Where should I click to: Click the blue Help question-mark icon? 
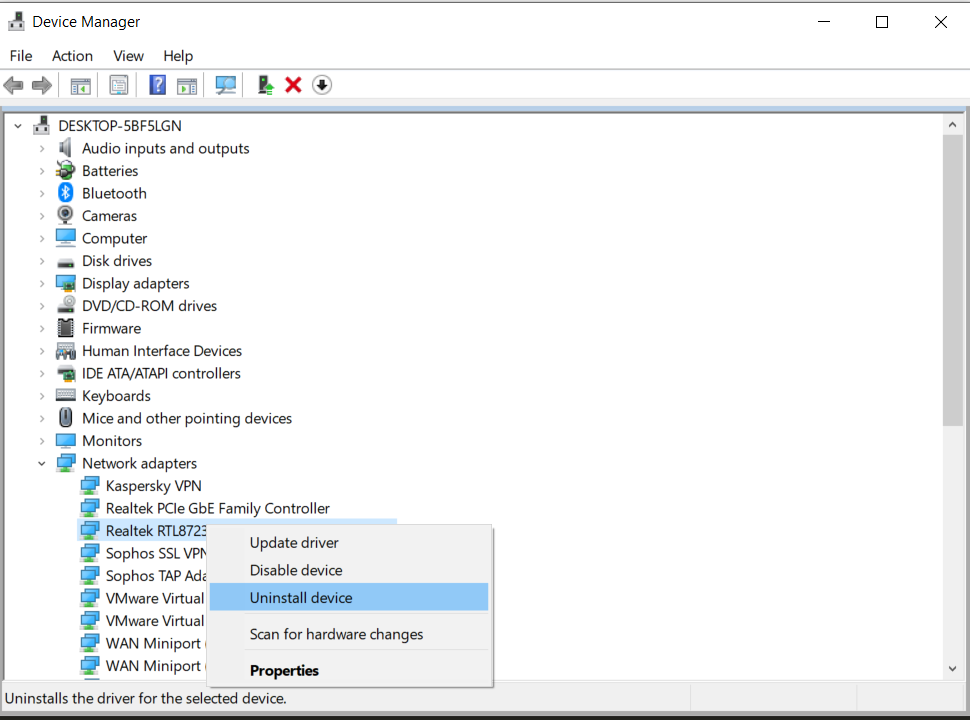[x=158, y=85]
